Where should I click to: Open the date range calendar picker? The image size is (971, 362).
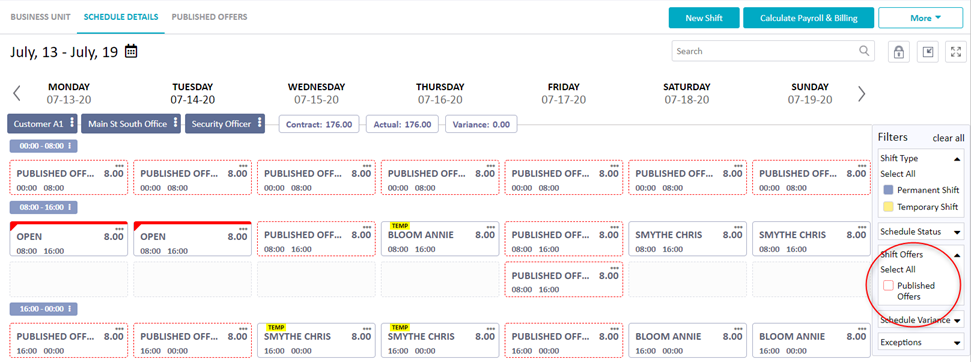coord(131,51)
